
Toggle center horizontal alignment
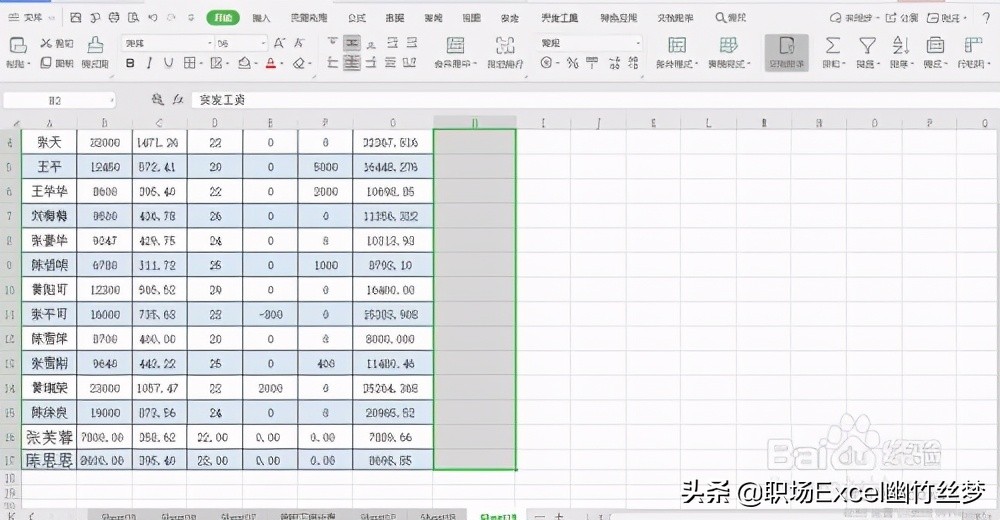[x=351, y=63]
